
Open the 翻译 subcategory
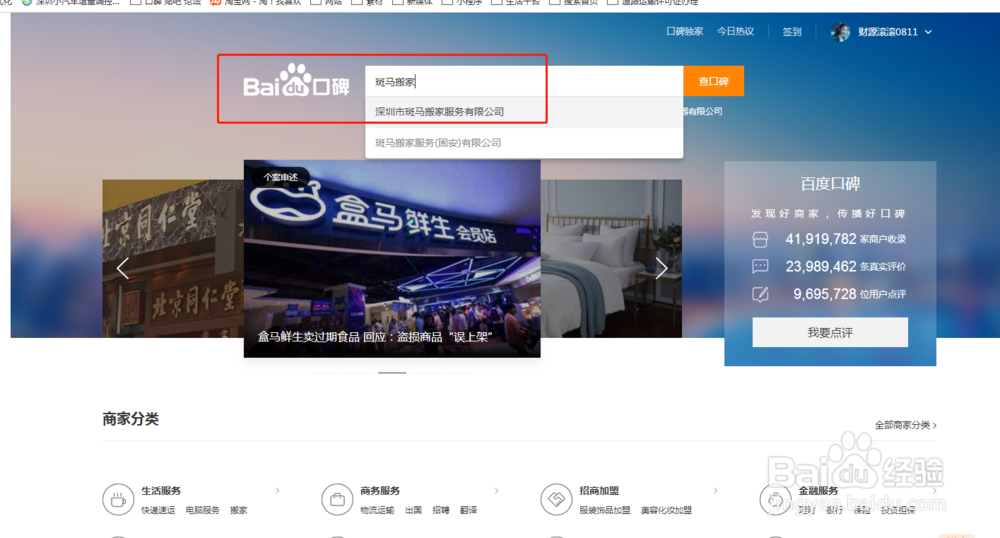468,510
